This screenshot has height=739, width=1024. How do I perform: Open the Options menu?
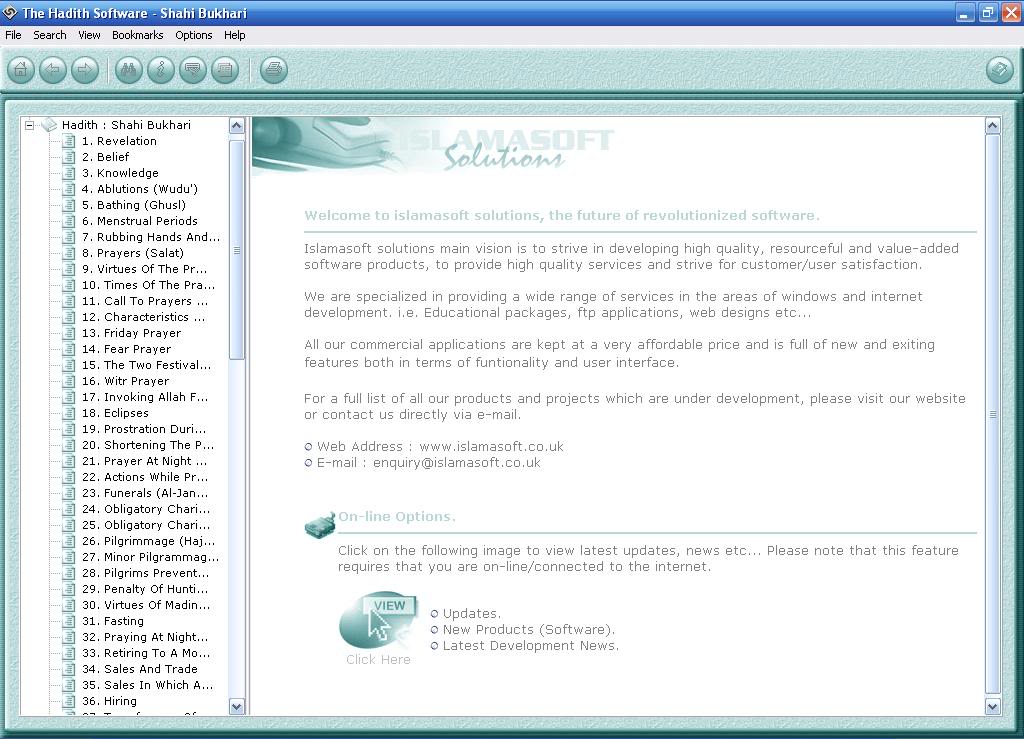click(x=193, y=35)
